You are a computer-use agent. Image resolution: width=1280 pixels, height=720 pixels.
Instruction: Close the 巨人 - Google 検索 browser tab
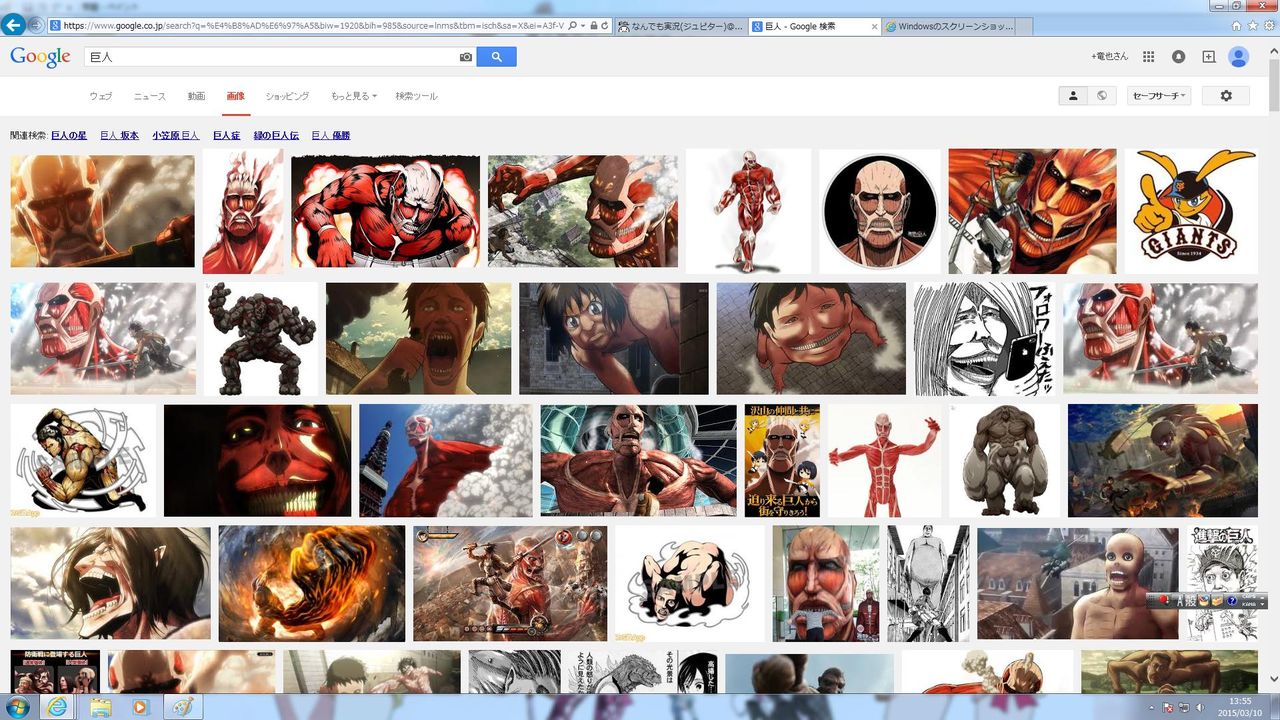(875, 26)
